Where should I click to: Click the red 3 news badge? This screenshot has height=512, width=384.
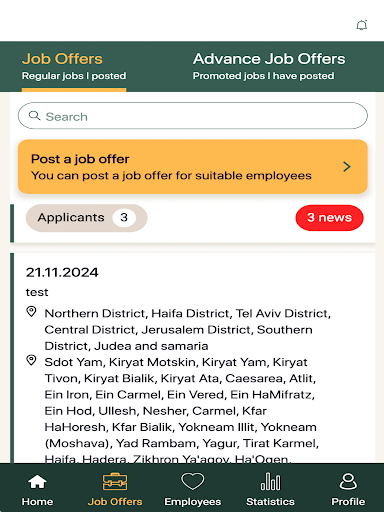(x=329, y=218)
